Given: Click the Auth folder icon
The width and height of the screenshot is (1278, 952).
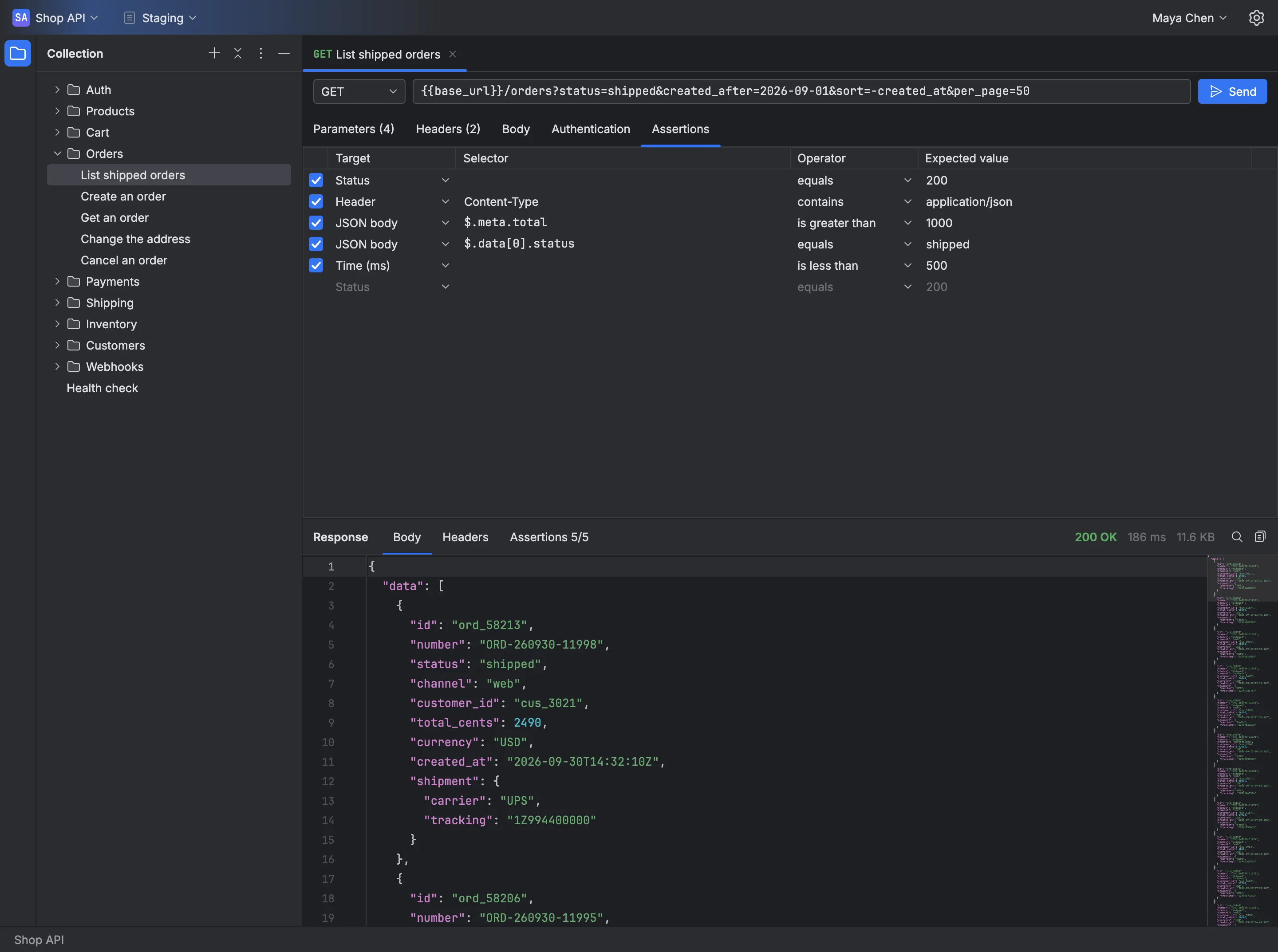Looking at the screenshot, I should pyautogui.click(x=74, y=90).
